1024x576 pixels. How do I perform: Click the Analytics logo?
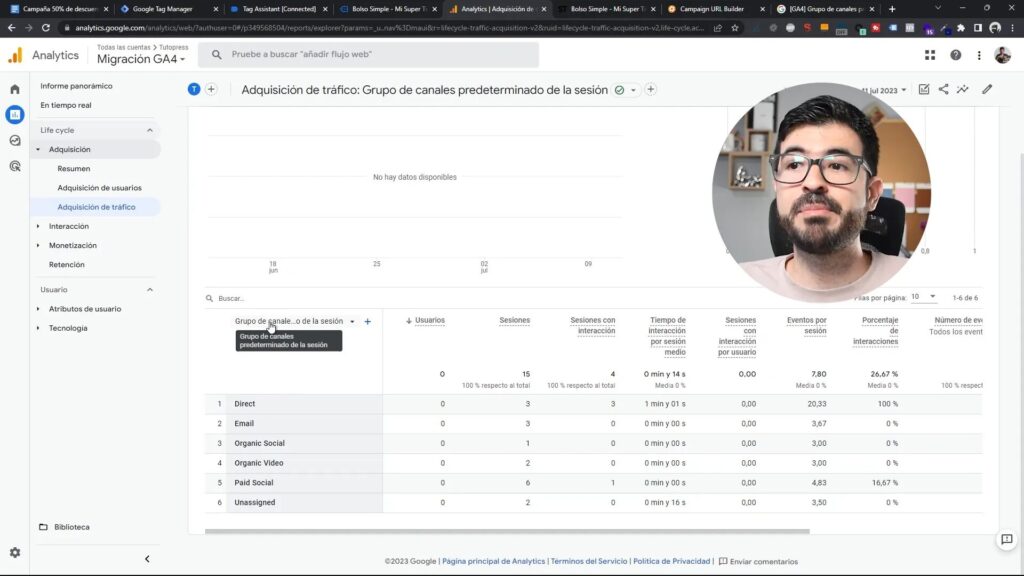tap(15, 56)
